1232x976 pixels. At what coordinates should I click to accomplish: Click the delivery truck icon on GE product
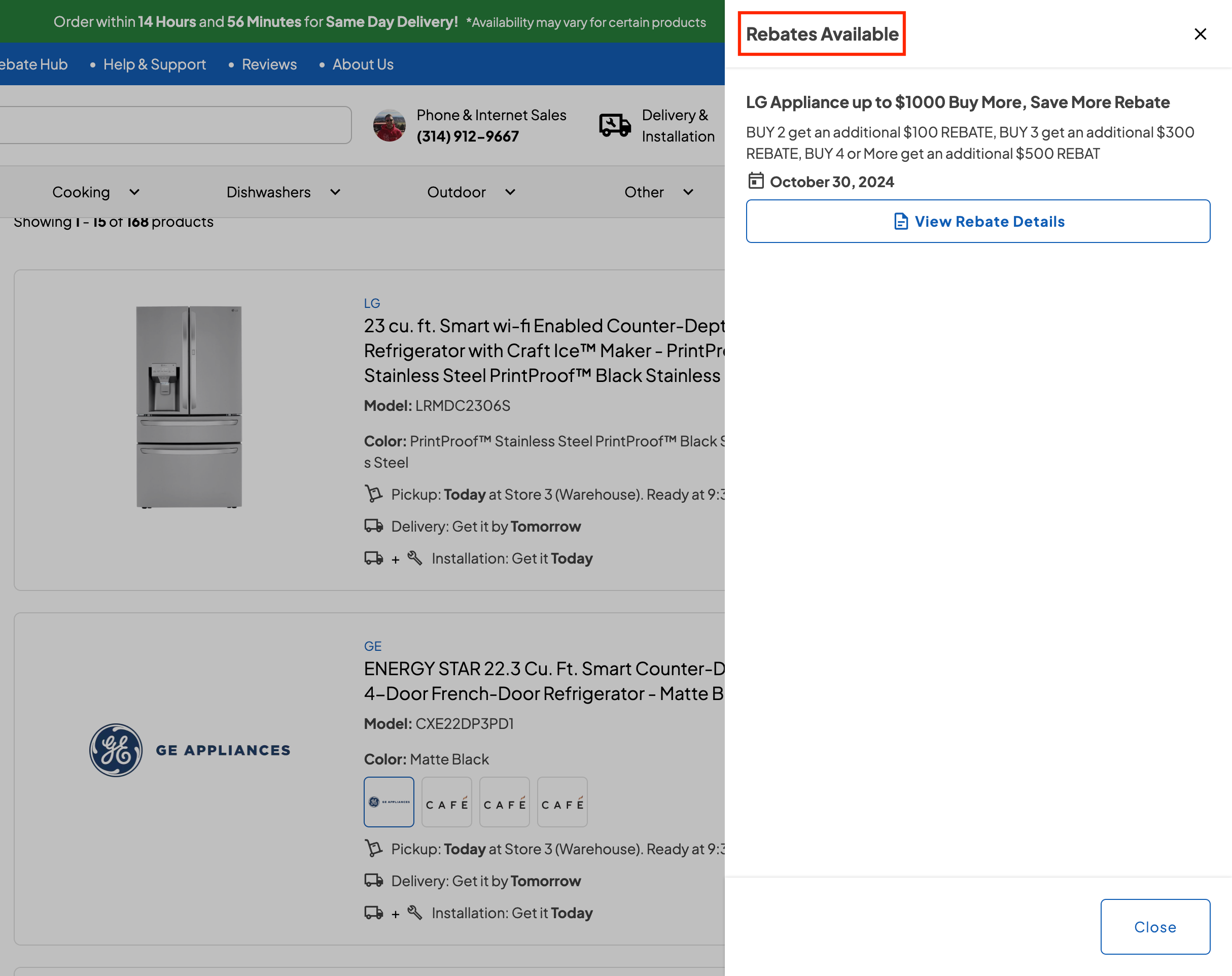(374, 881)
